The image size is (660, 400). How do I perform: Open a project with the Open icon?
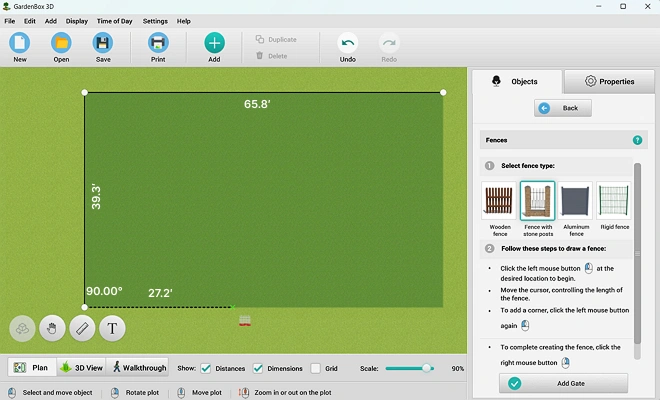pos(61,43)
